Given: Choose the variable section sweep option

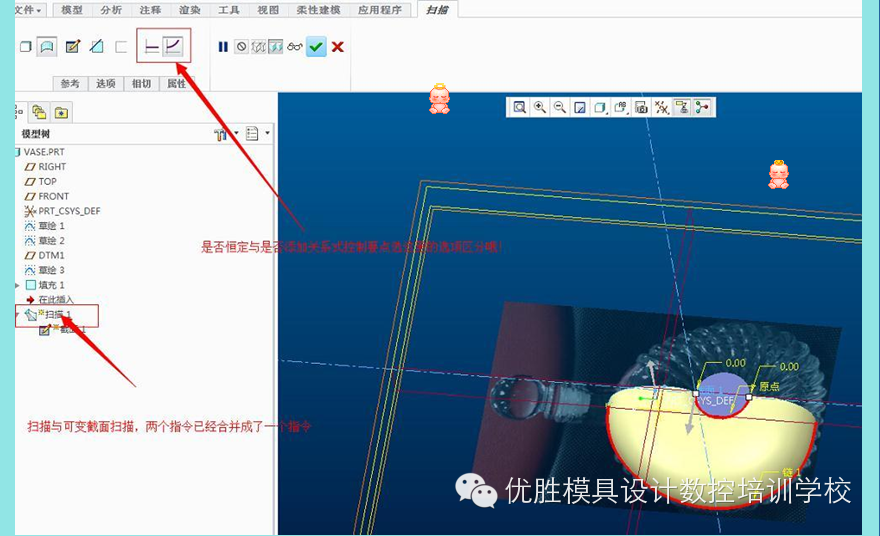Looking at the screenshot, I should click(173, 46).
